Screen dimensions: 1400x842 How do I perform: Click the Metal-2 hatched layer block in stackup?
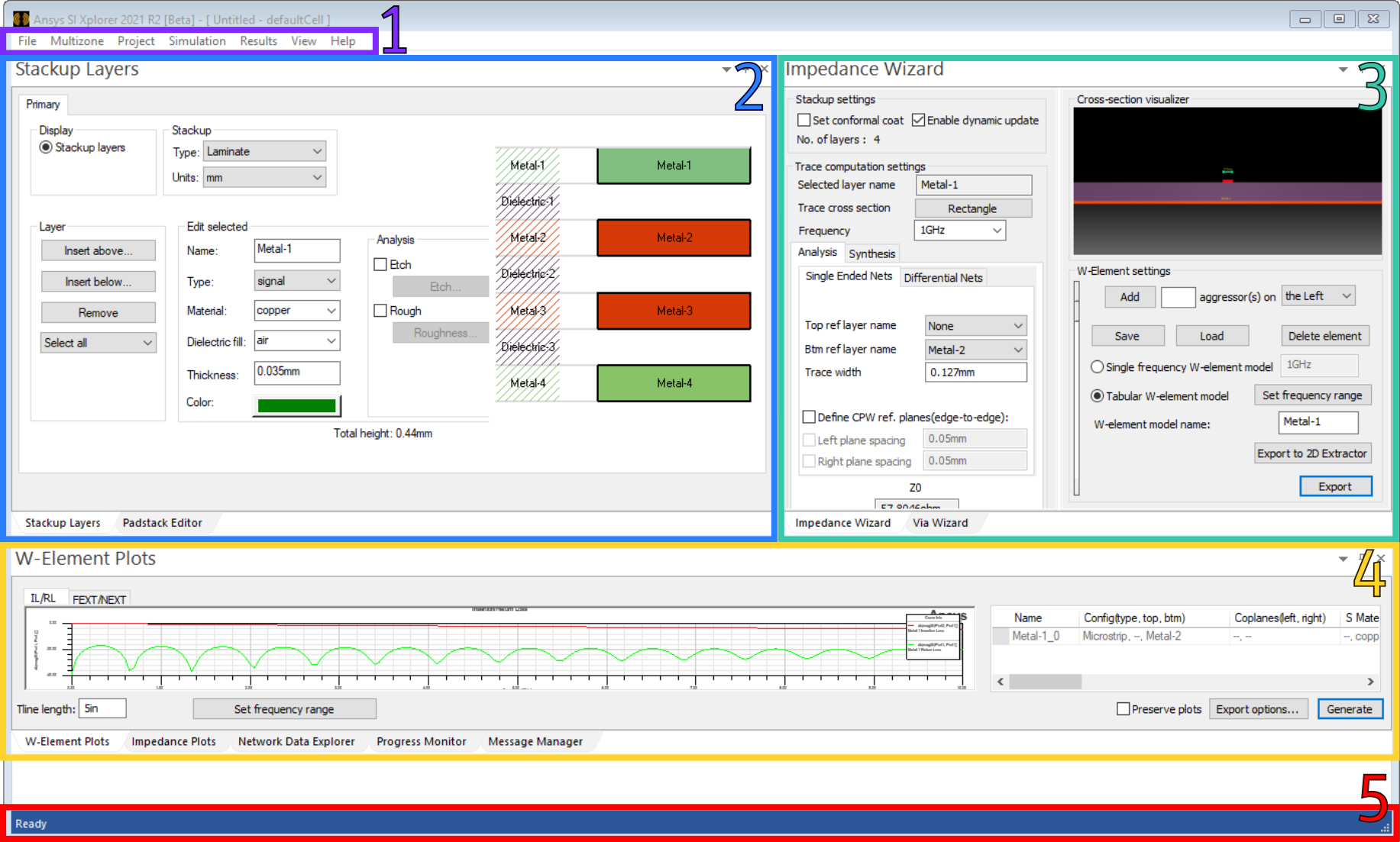(528, 237)
